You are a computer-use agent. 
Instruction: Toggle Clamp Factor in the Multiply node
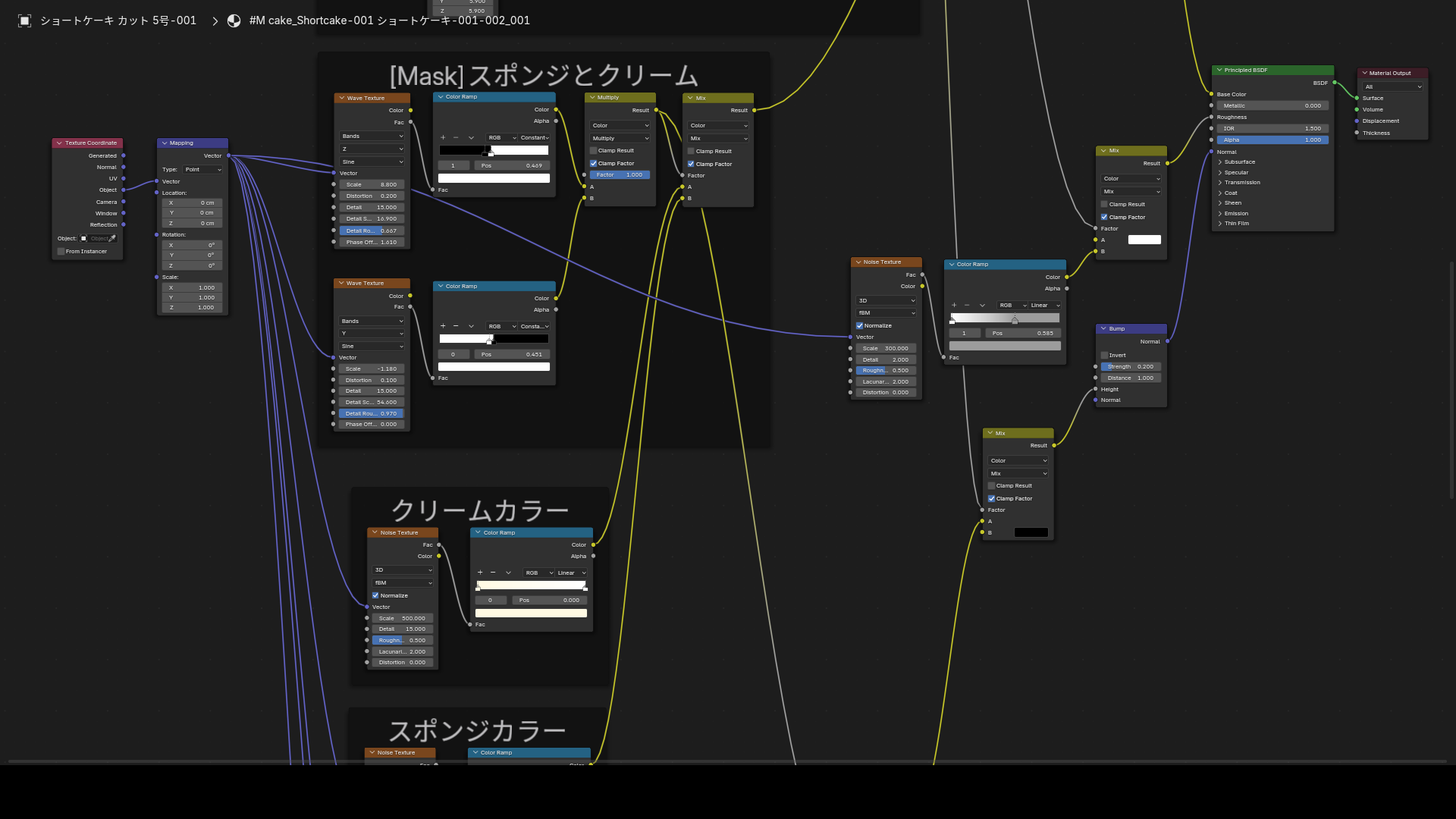point(593,163)
